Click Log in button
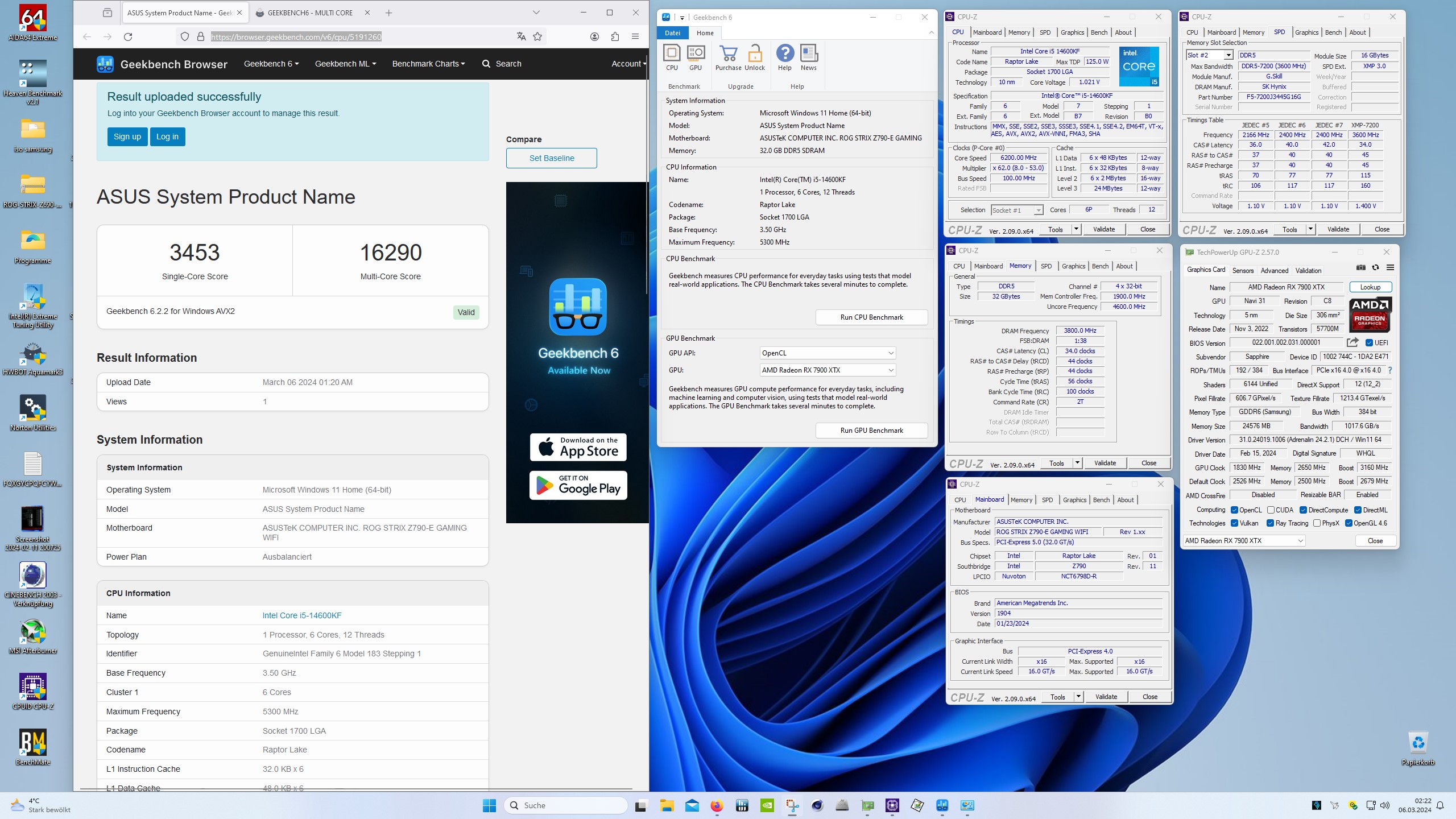Viewport: 1456px width, 819px height. [167, 136]
